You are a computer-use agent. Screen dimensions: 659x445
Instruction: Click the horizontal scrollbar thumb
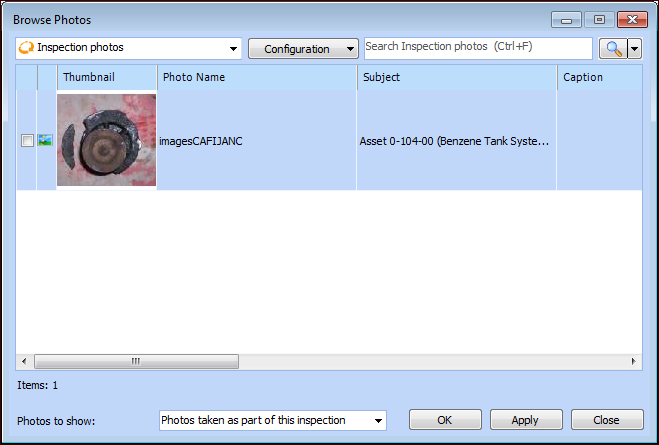(137, 361)
